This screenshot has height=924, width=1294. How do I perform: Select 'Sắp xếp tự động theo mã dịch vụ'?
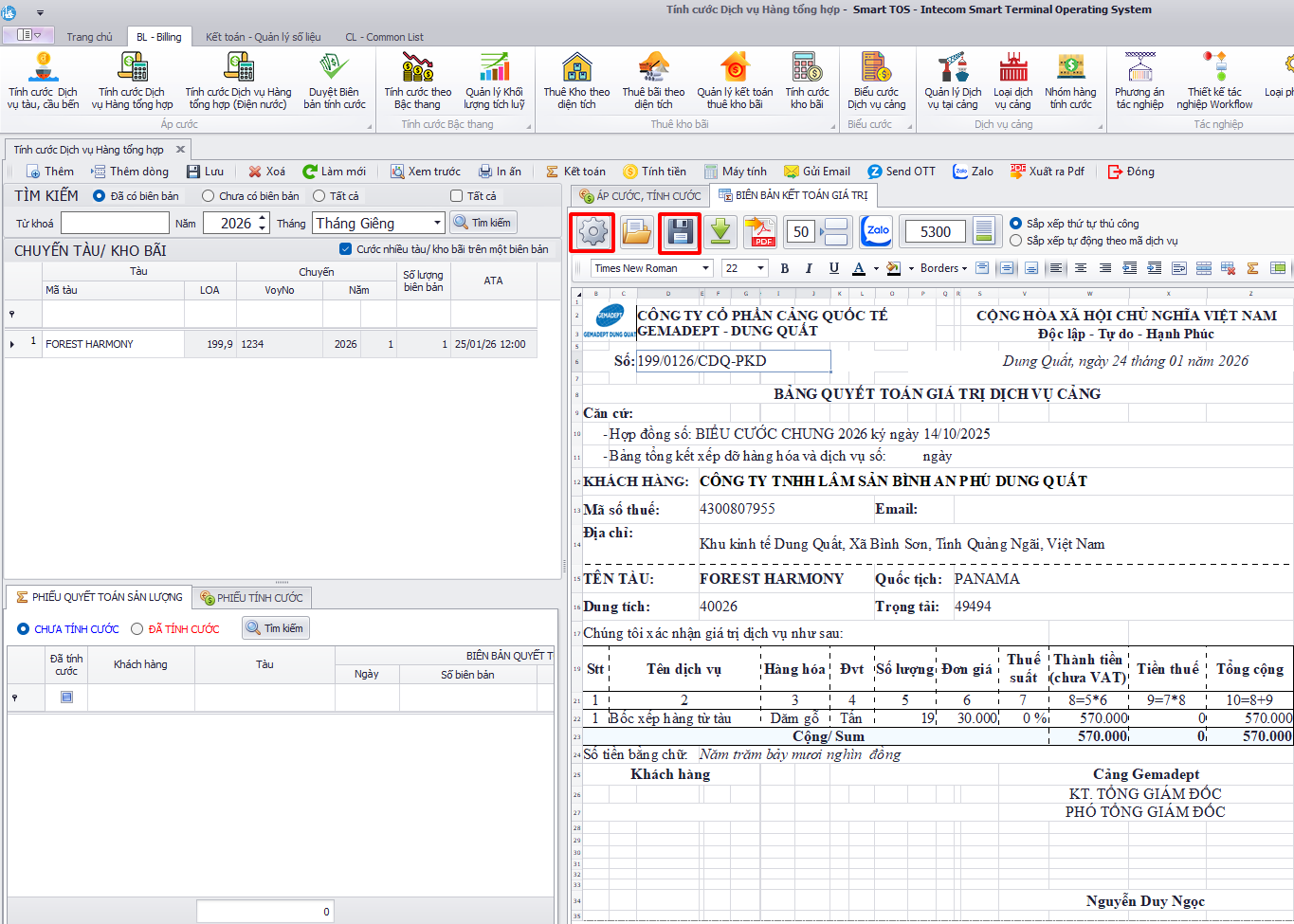coord(1016,241)
